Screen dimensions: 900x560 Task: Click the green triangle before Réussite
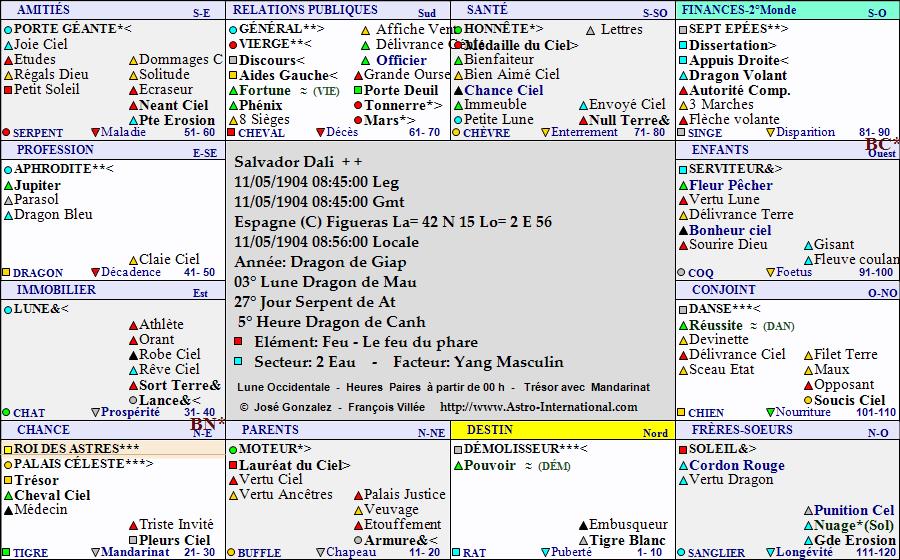tap(682, 325)
